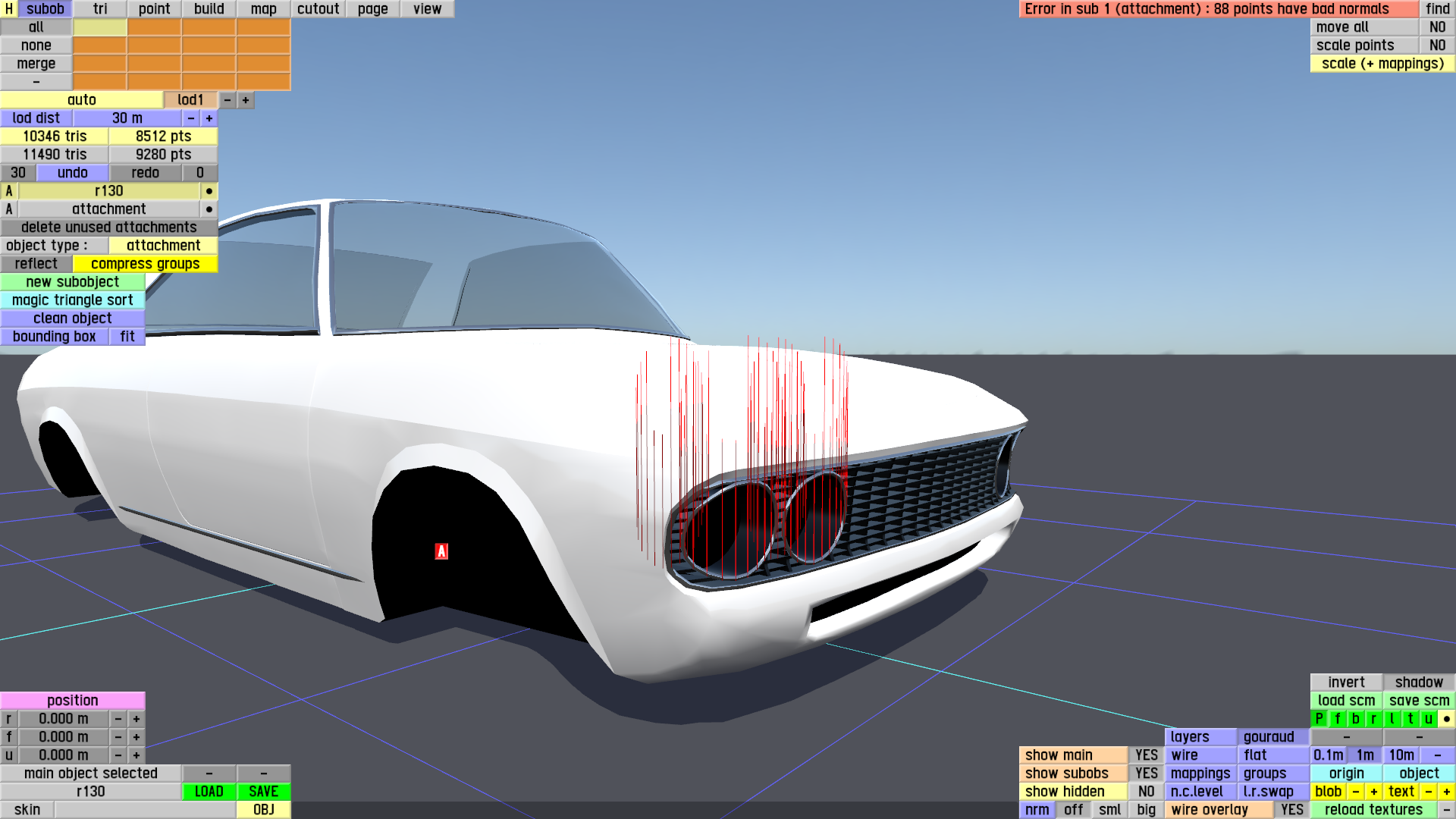
Task: Click the plus next to blob
Action: point(1373,792)
